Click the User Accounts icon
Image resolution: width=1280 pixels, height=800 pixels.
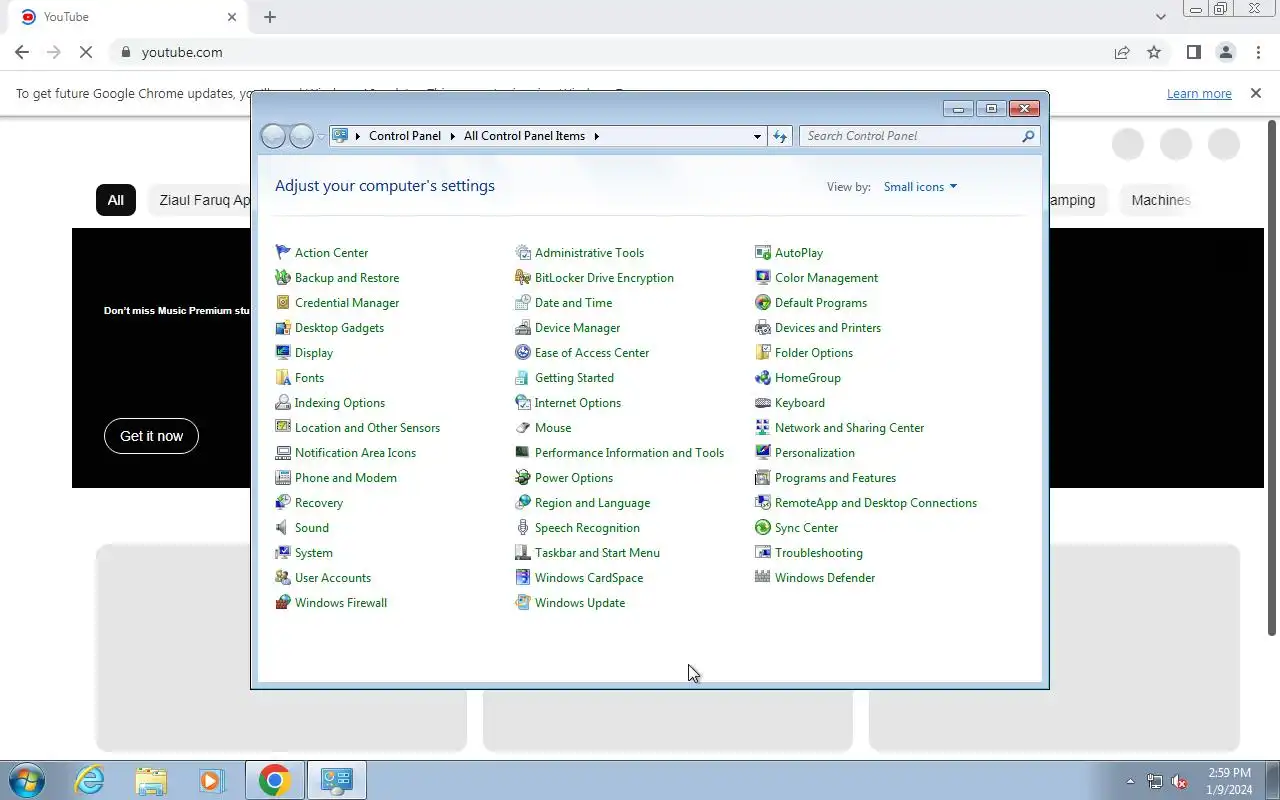pos(283,578)
